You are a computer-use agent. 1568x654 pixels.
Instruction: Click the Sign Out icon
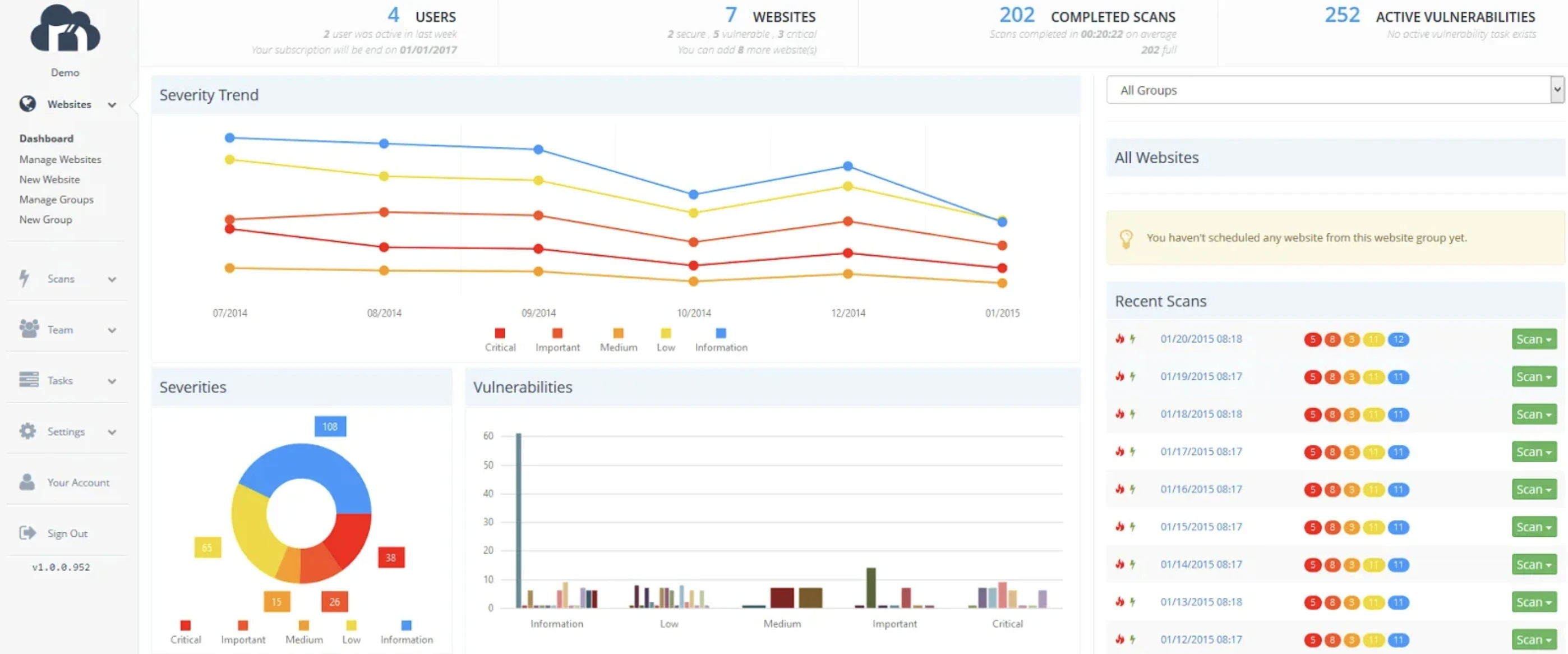coord(27,532)
